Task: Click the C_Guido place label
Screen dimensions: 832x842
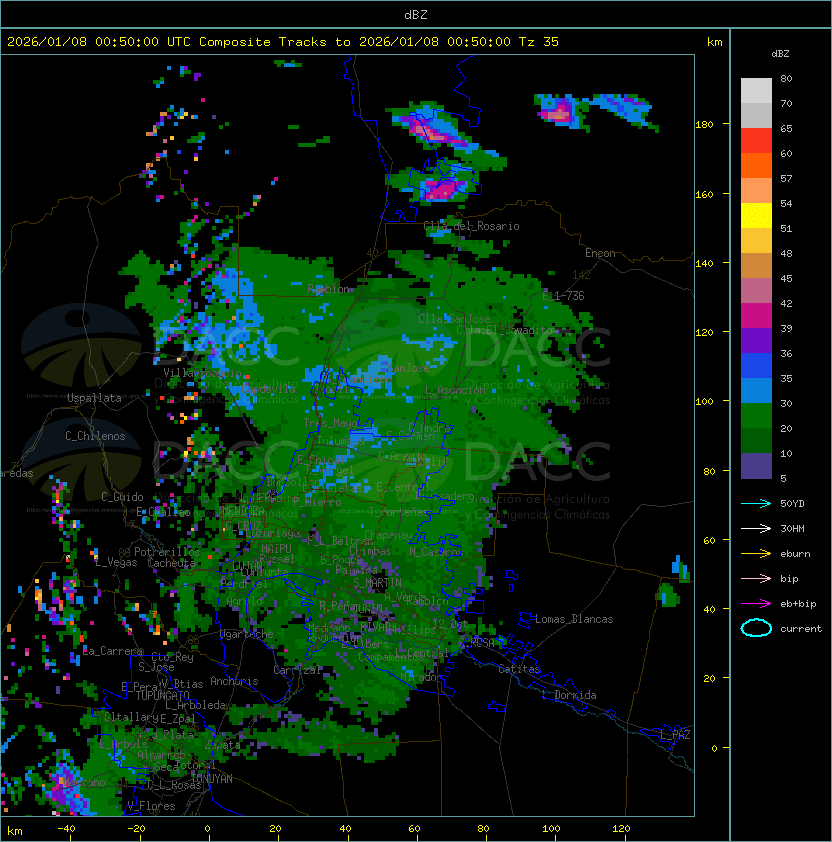Action: coord(122,497)
